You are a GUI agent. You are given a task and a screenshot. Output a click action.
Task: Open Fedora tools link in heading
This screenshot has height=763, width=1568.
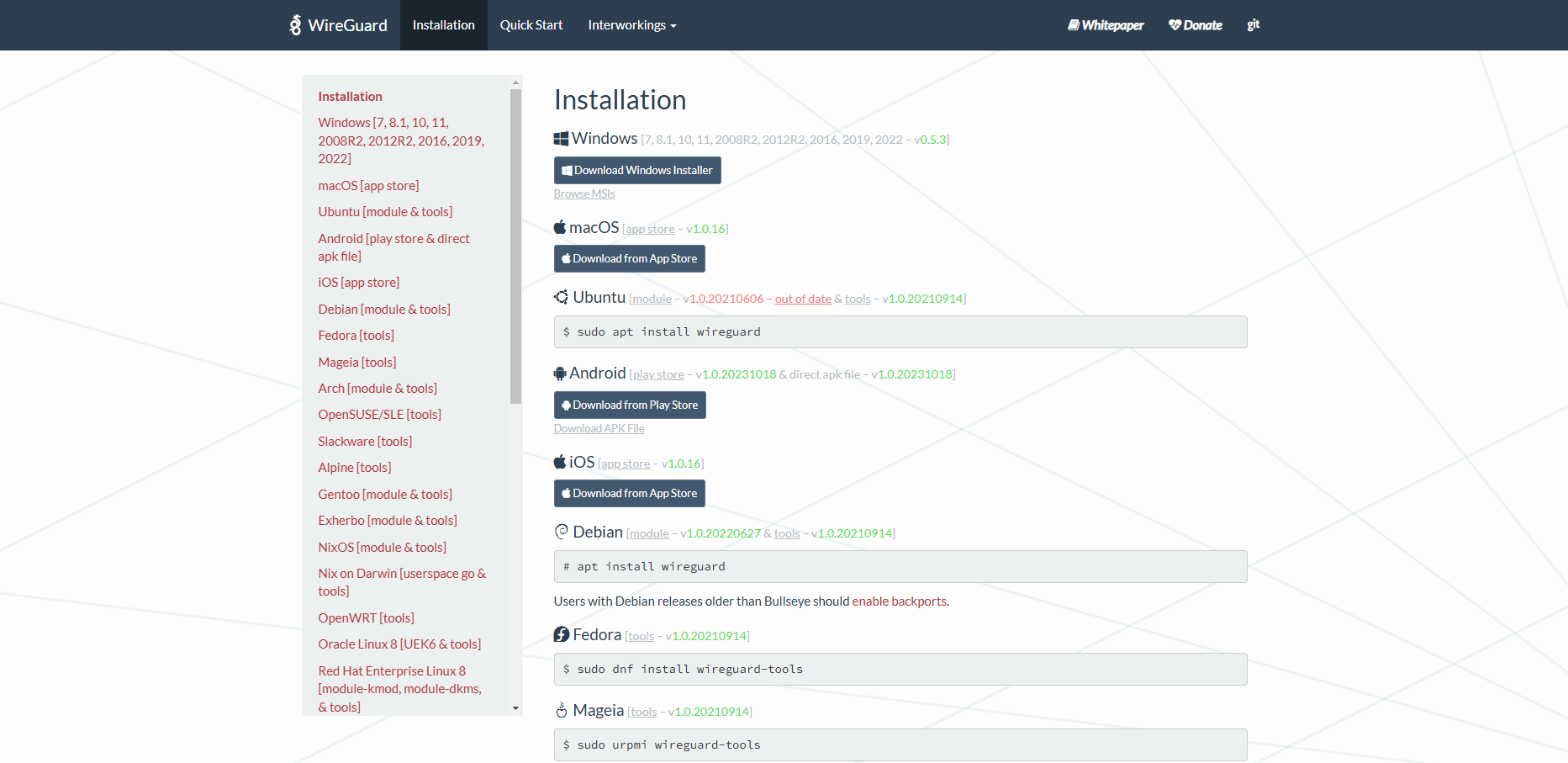(x=641, y=636)
